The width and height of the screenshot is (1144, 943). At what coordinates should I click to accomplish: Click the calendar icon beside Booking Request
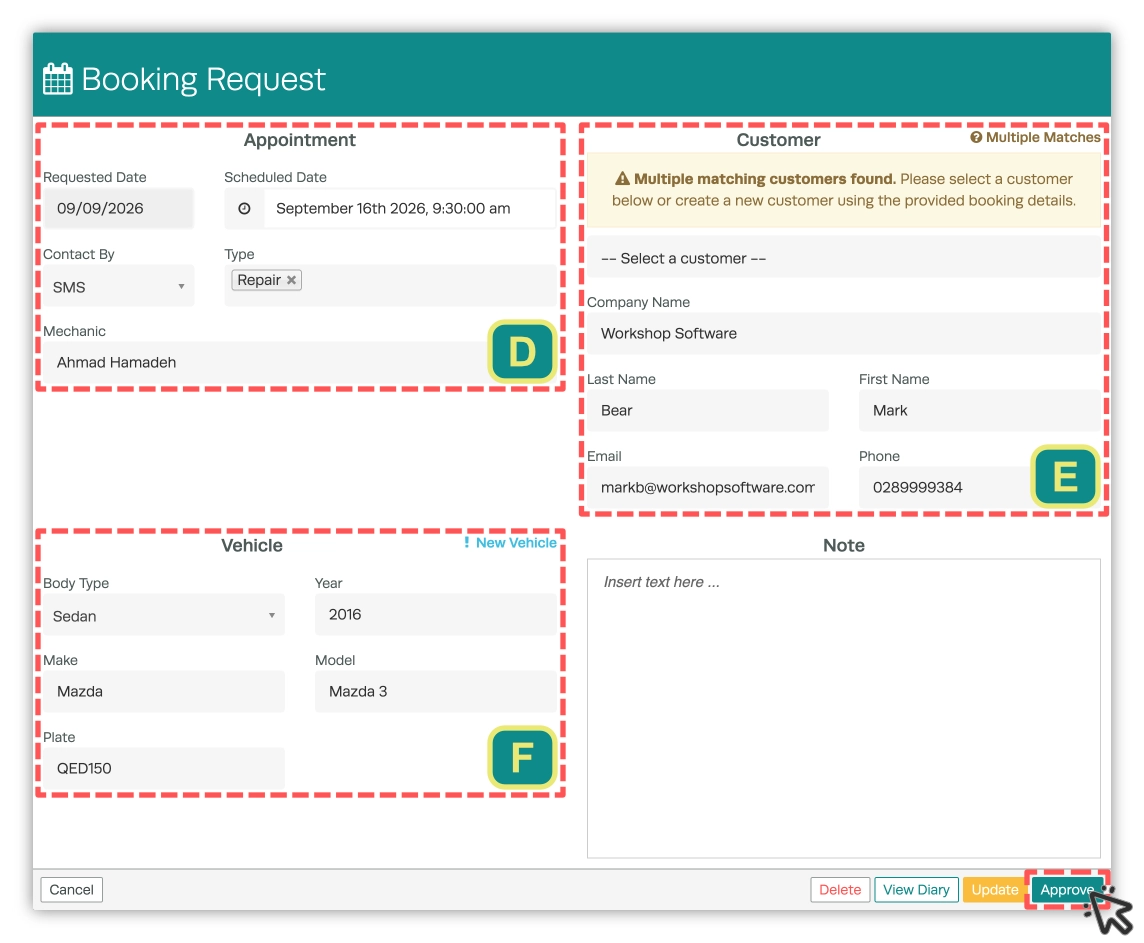point(58,79)
